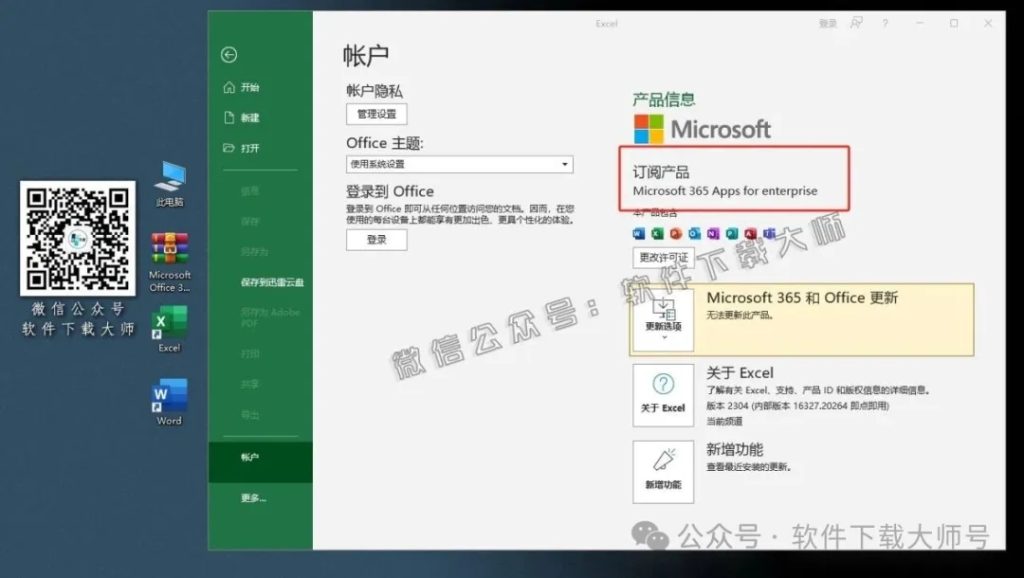Select the Excel app icon under 本产品包含

657,233
